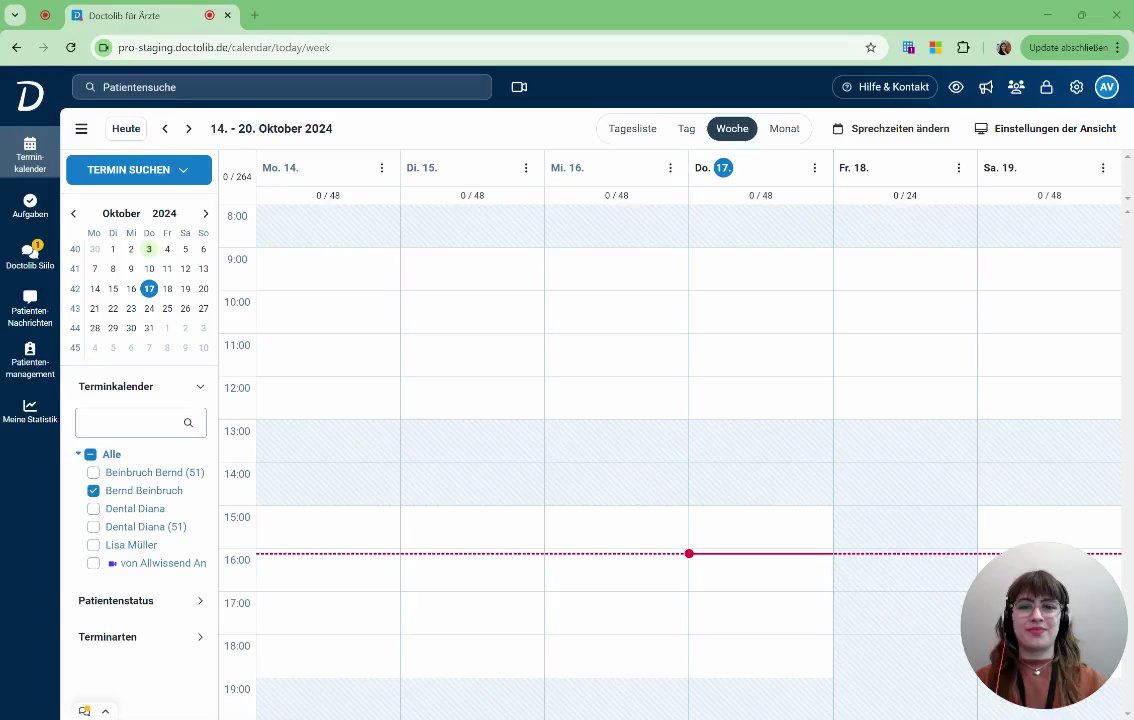1134x720 pixels.
Task: Open Aufgaben in the left sidebar
Action: tap(30, 206)
